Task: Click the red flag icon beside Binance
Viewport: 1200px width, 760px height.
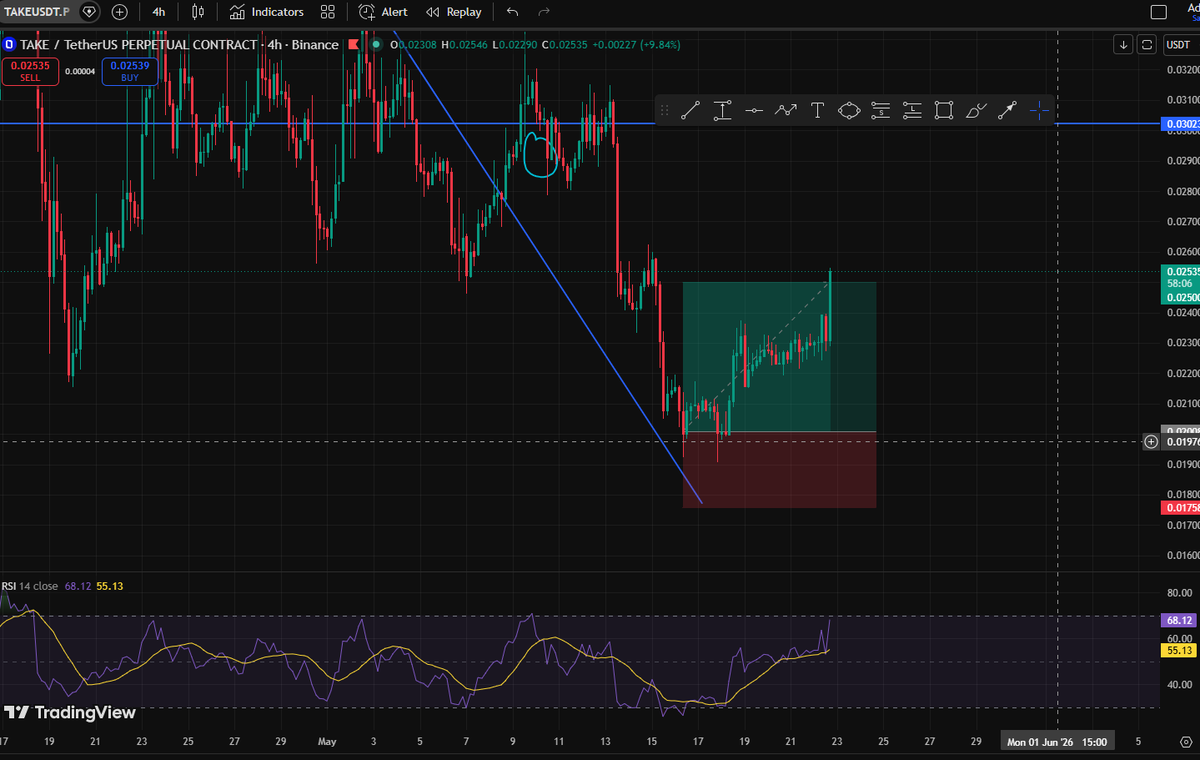Action: 355,45
